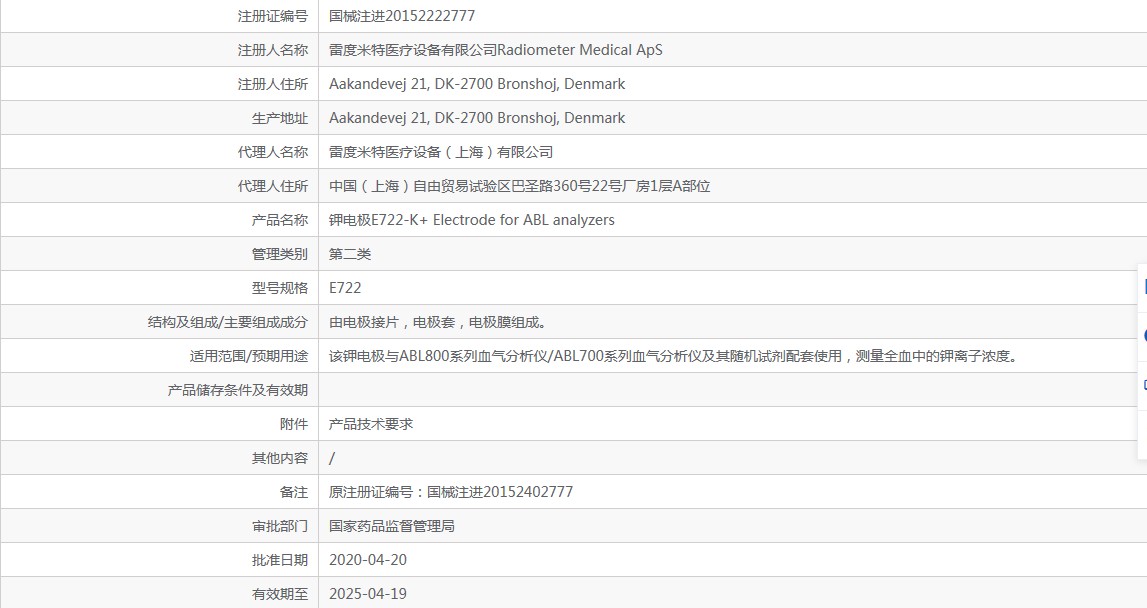Viewport: 1147px width, 608px height.
Task: Select the remark 原注册证编号：国械注进20152402777
Action: (x=451, y=492)
